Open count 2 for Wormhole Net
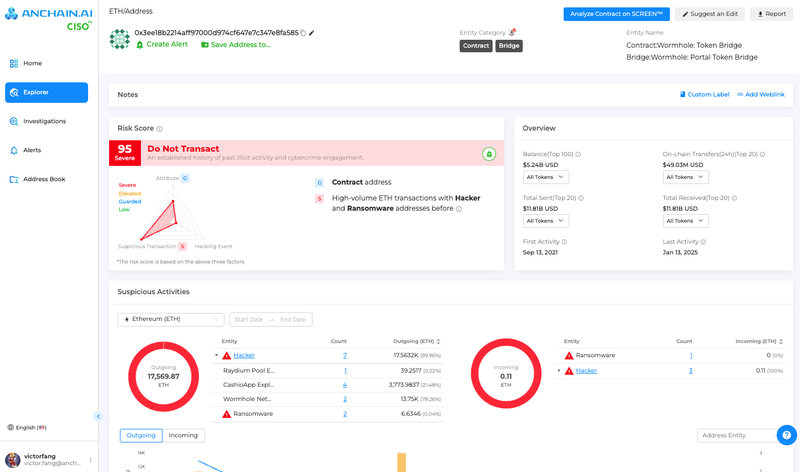This screenshot has height=472, width=800. click(345, 399)
